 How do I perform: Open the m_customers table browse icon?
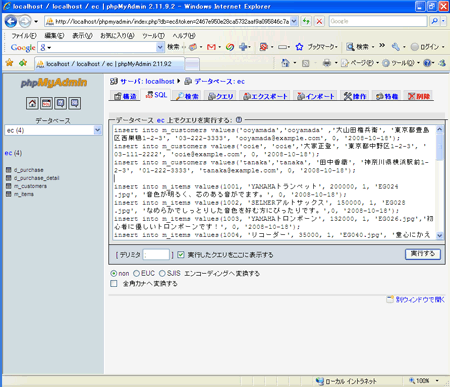(9, 186)
